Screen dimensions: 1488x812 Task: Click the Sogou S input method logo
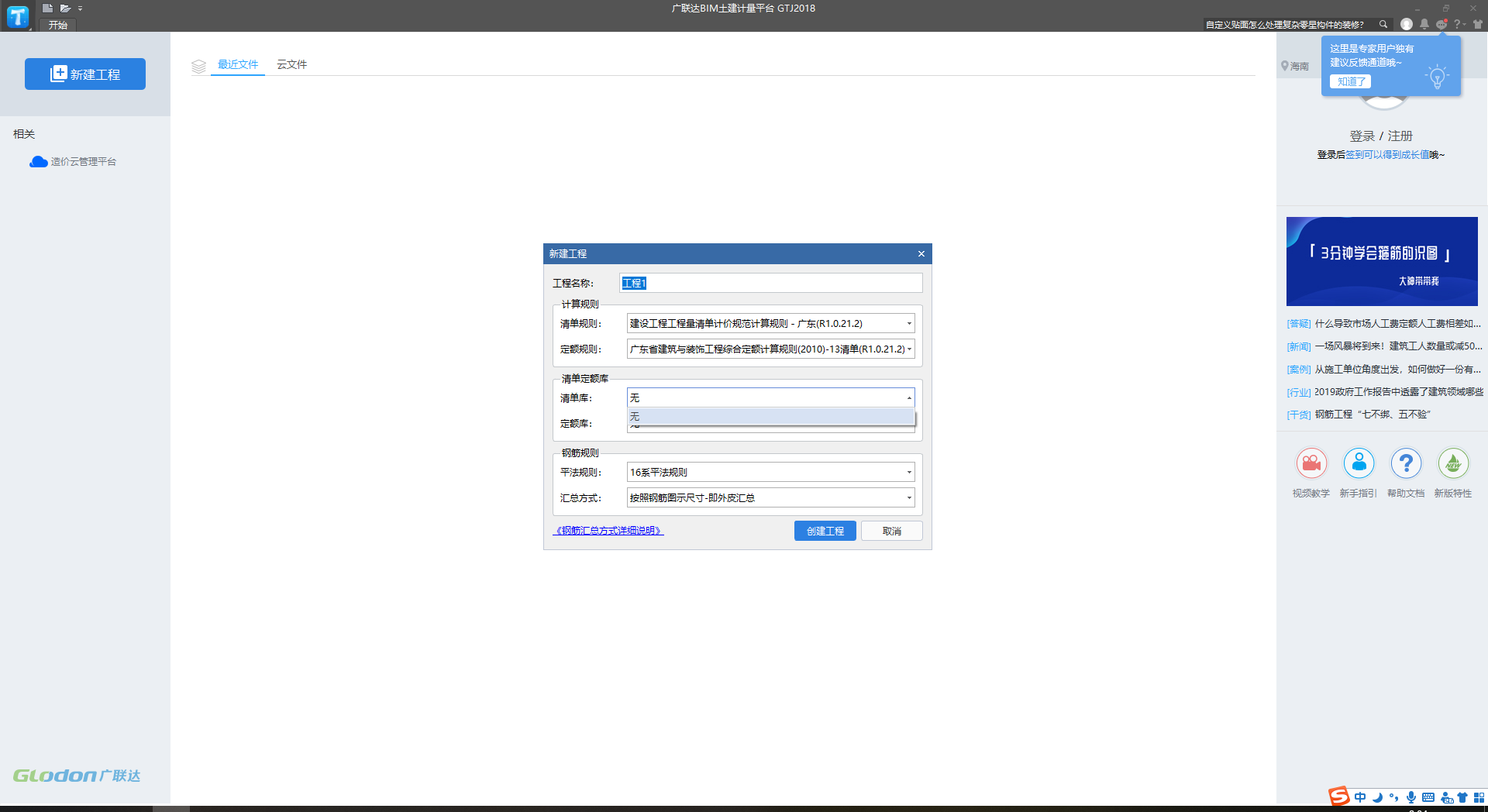[x=1338, y=797]
